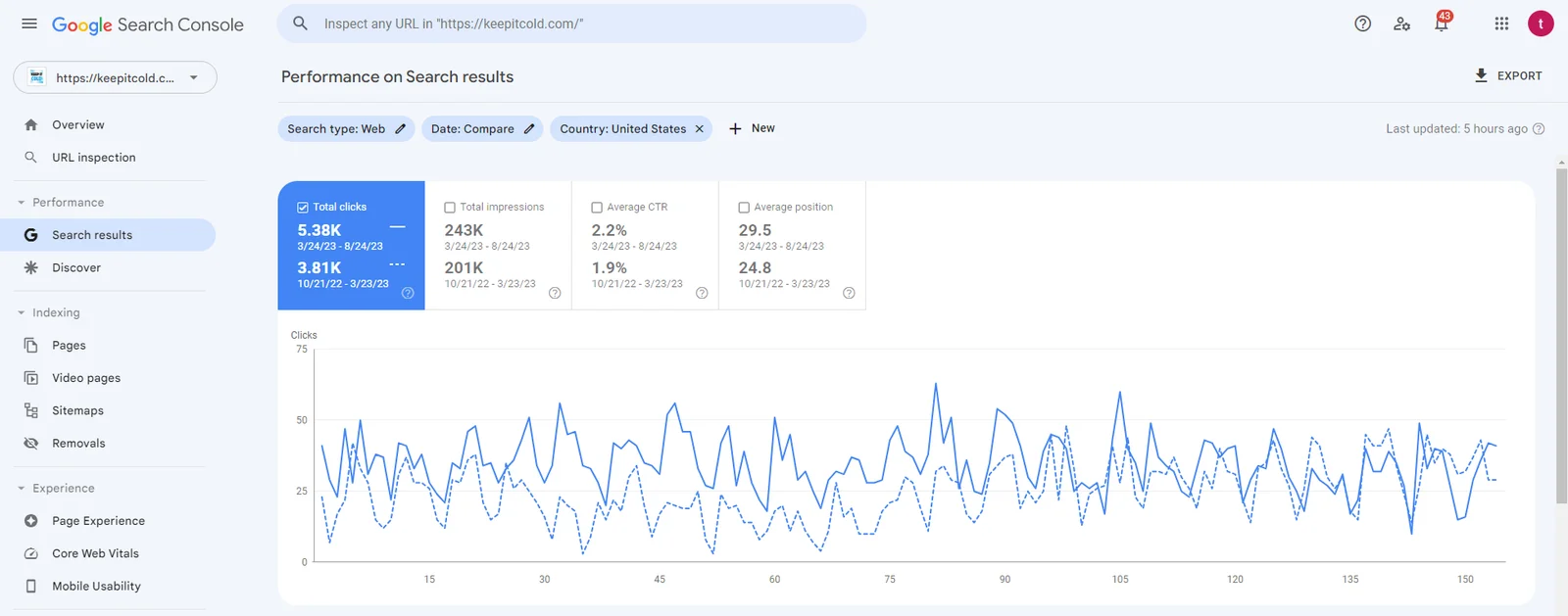Open the account avatar 't'
Viewport: 1568px width, 616px height.
coord(1541,24)
